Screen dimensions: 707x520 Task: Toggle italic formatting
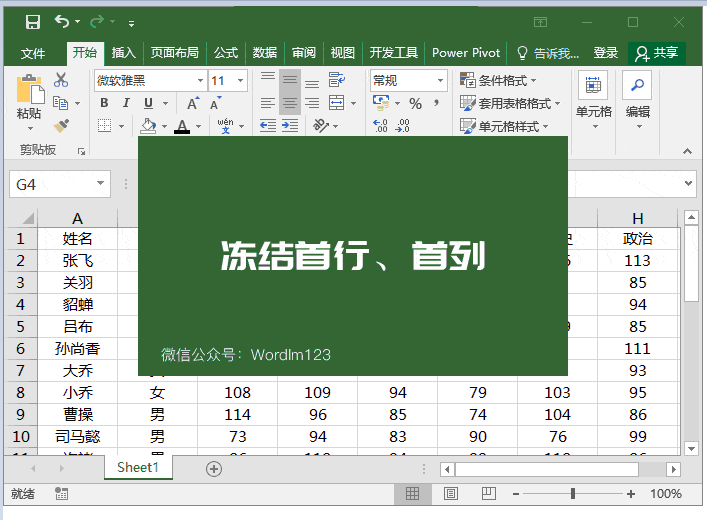coord(126,103)
